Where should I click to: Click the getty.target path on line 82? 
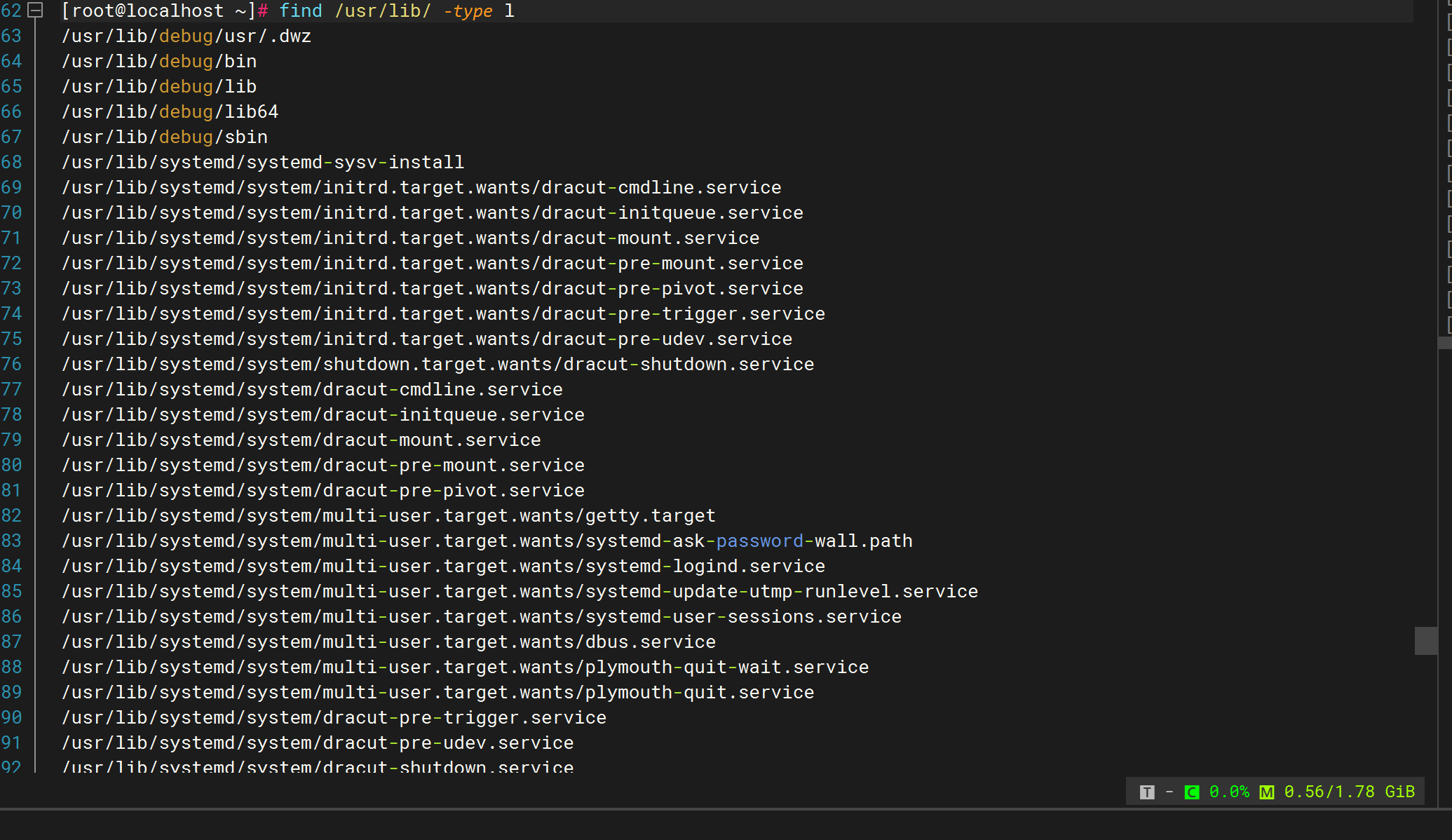point(650,515)
